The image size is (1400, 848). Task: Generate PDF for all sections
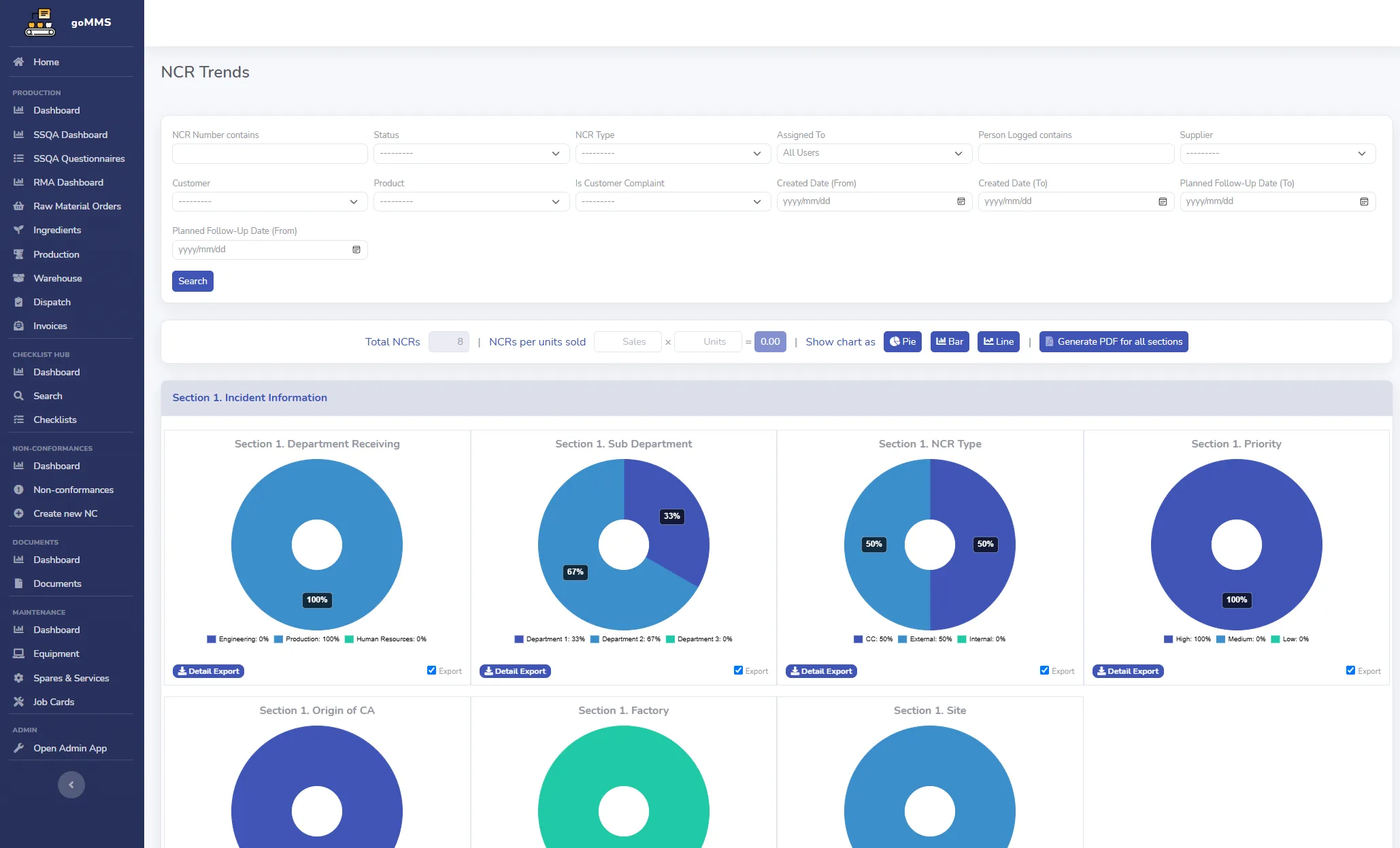tap(1114, 342)
